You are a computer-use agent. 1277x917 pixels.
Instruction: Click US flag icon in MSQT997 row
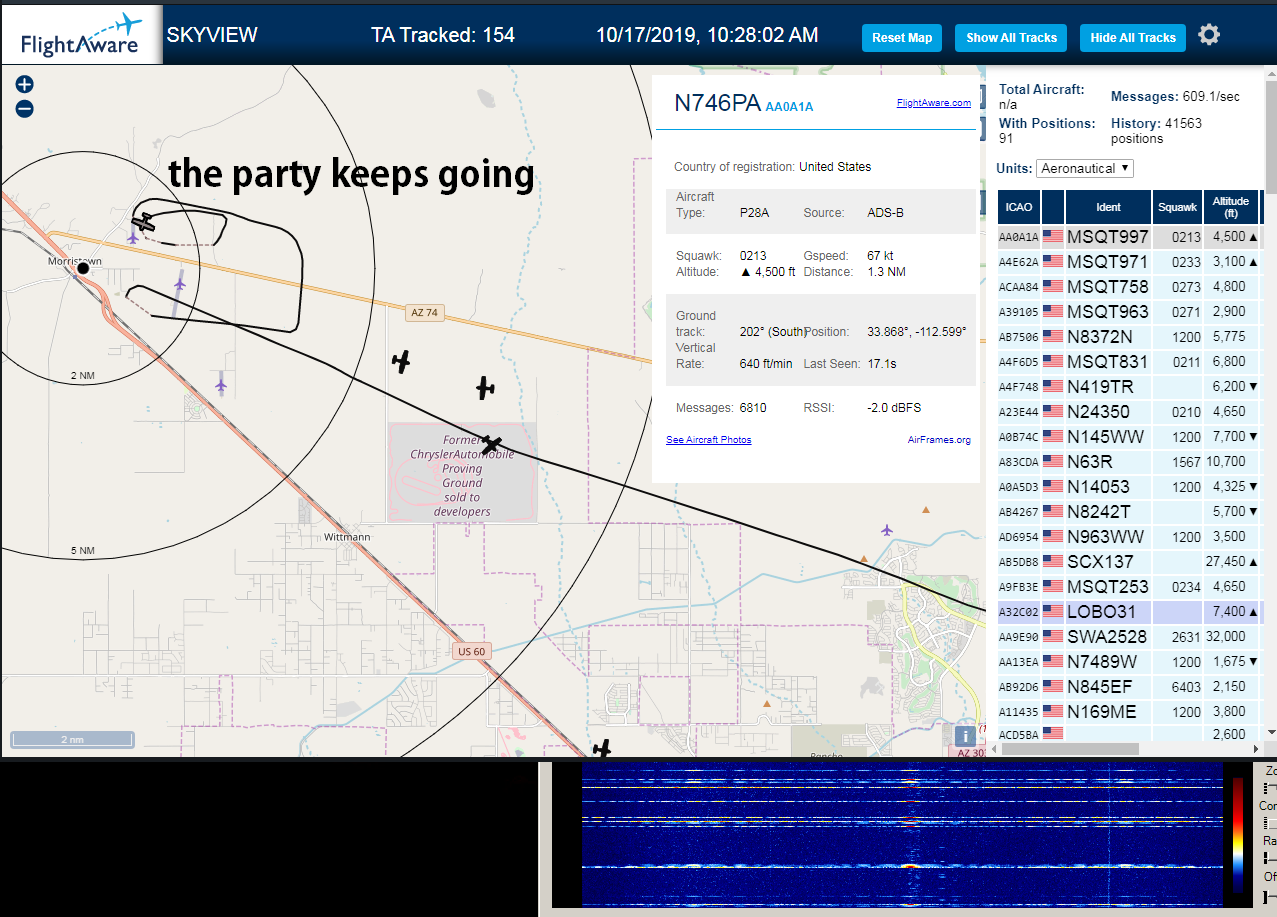1053,237
